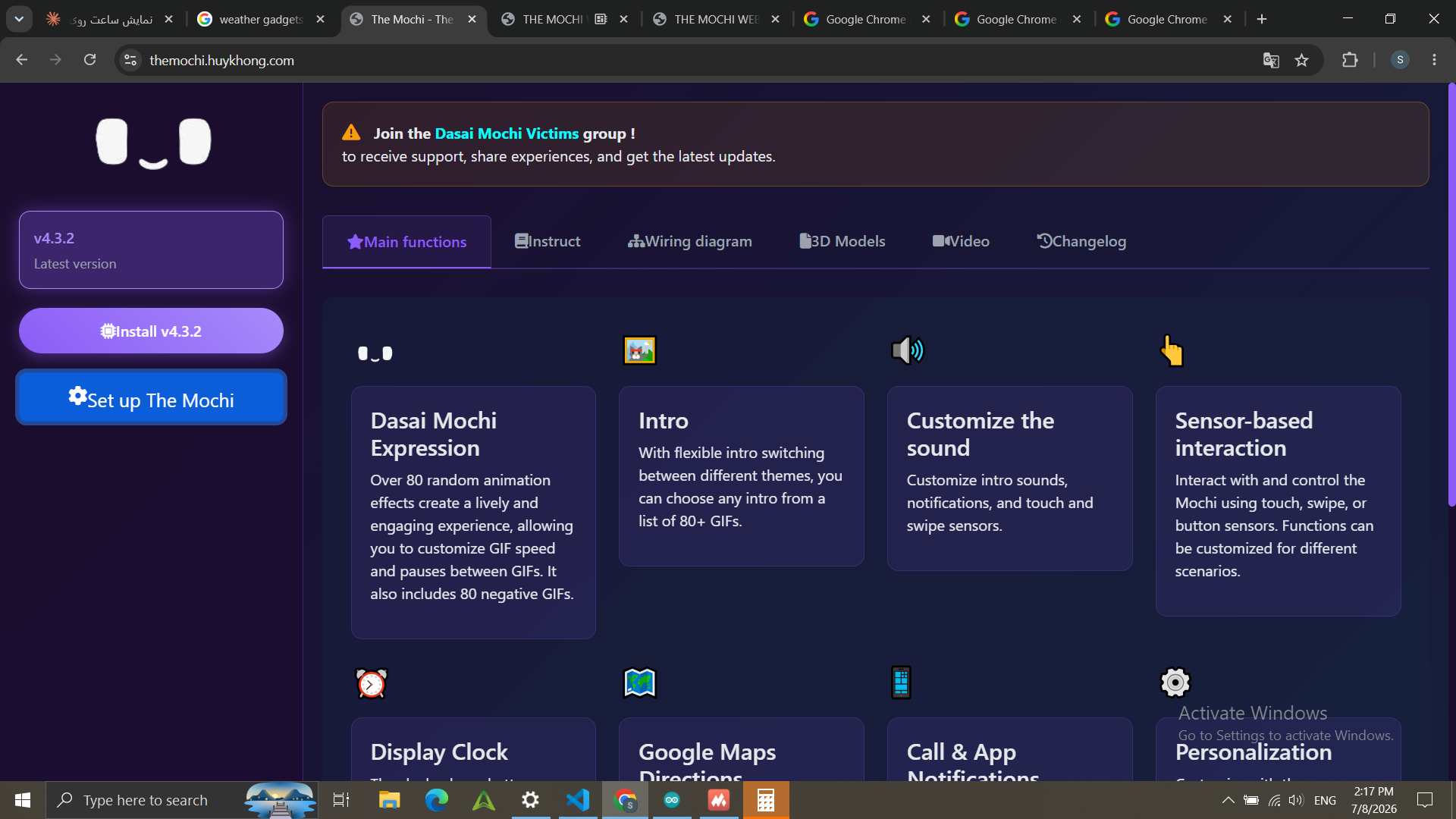Screen dimensions: 1456x819
Task: Click the Set up The Mochi button
Action: click(x=151, y=397)
